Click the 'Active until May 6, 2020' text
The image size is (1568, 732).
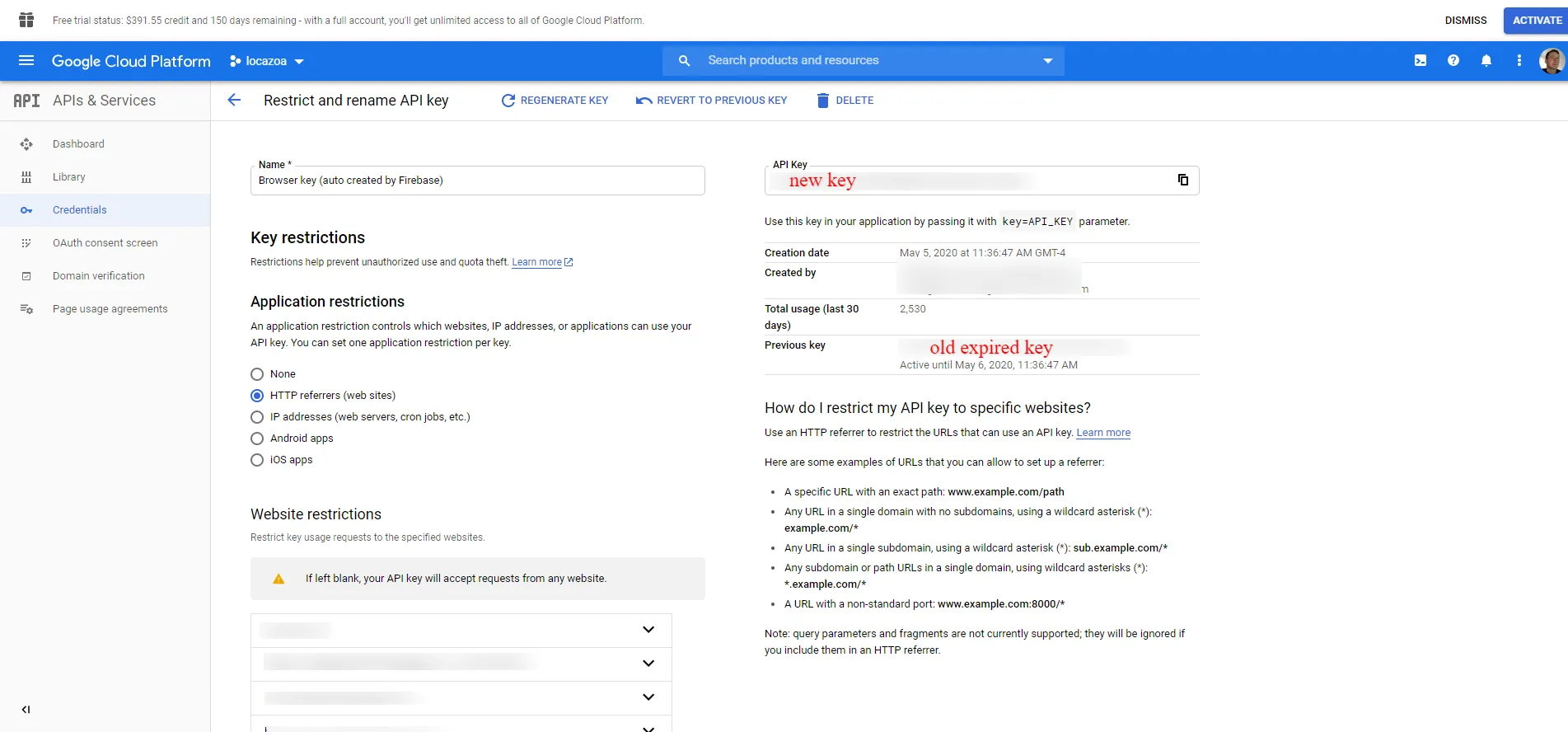click(x=989, y=365)
